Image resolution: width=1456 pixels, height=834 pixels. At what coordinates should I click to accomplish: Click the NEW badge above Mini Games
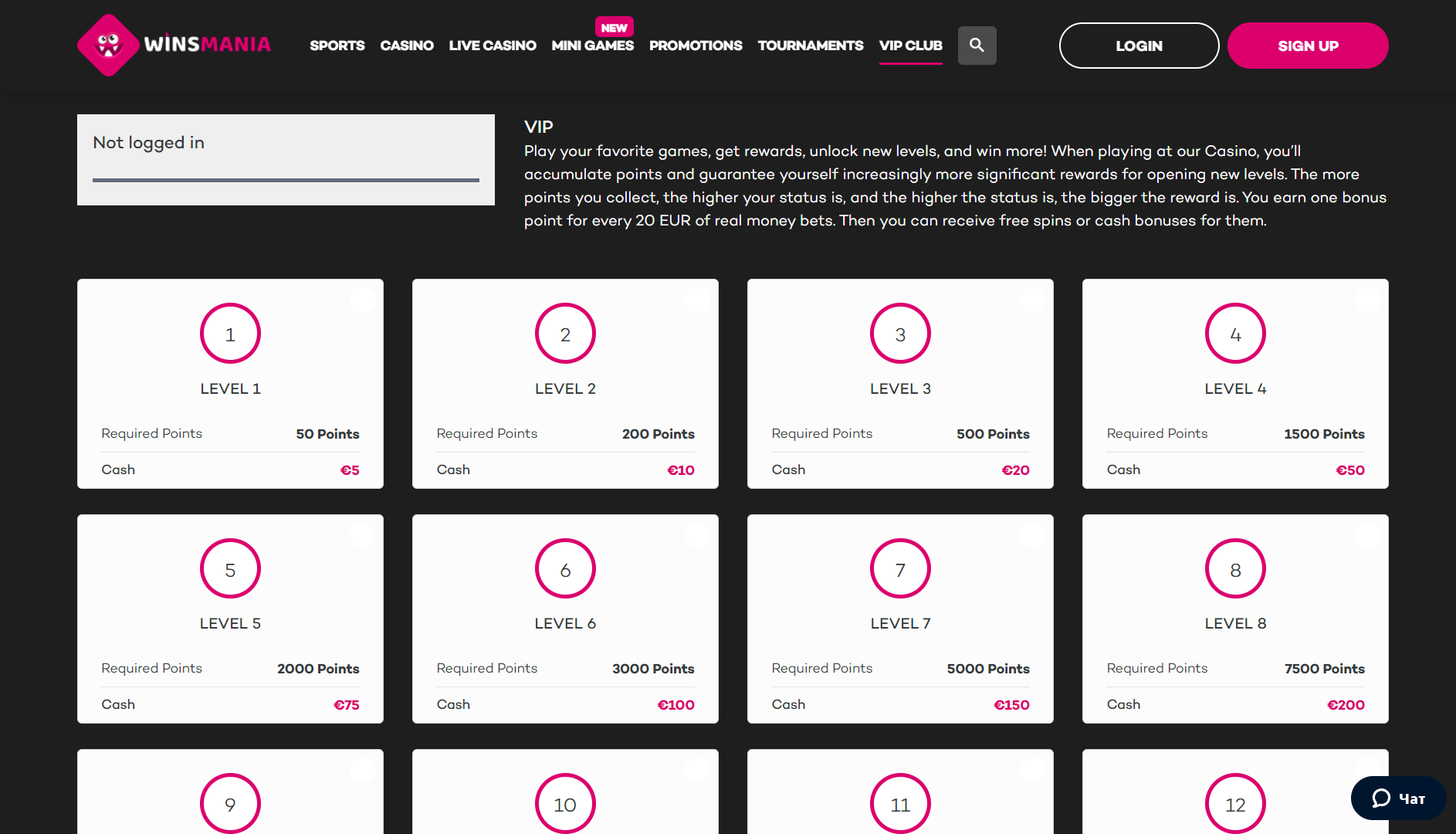tap(614, 27)
